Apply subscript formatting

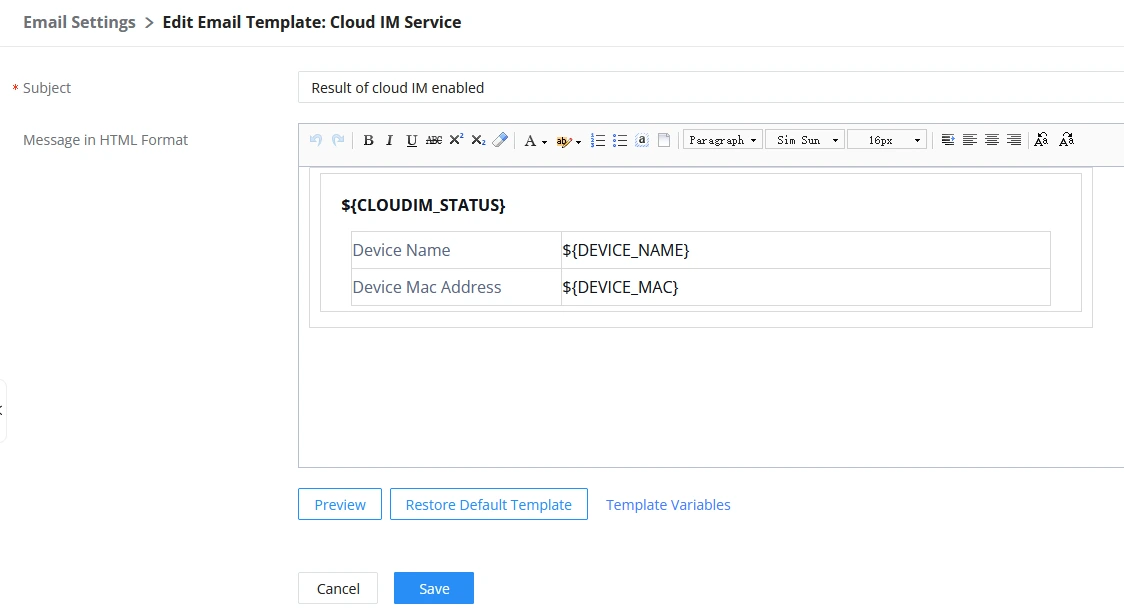(x=478, y=141)
